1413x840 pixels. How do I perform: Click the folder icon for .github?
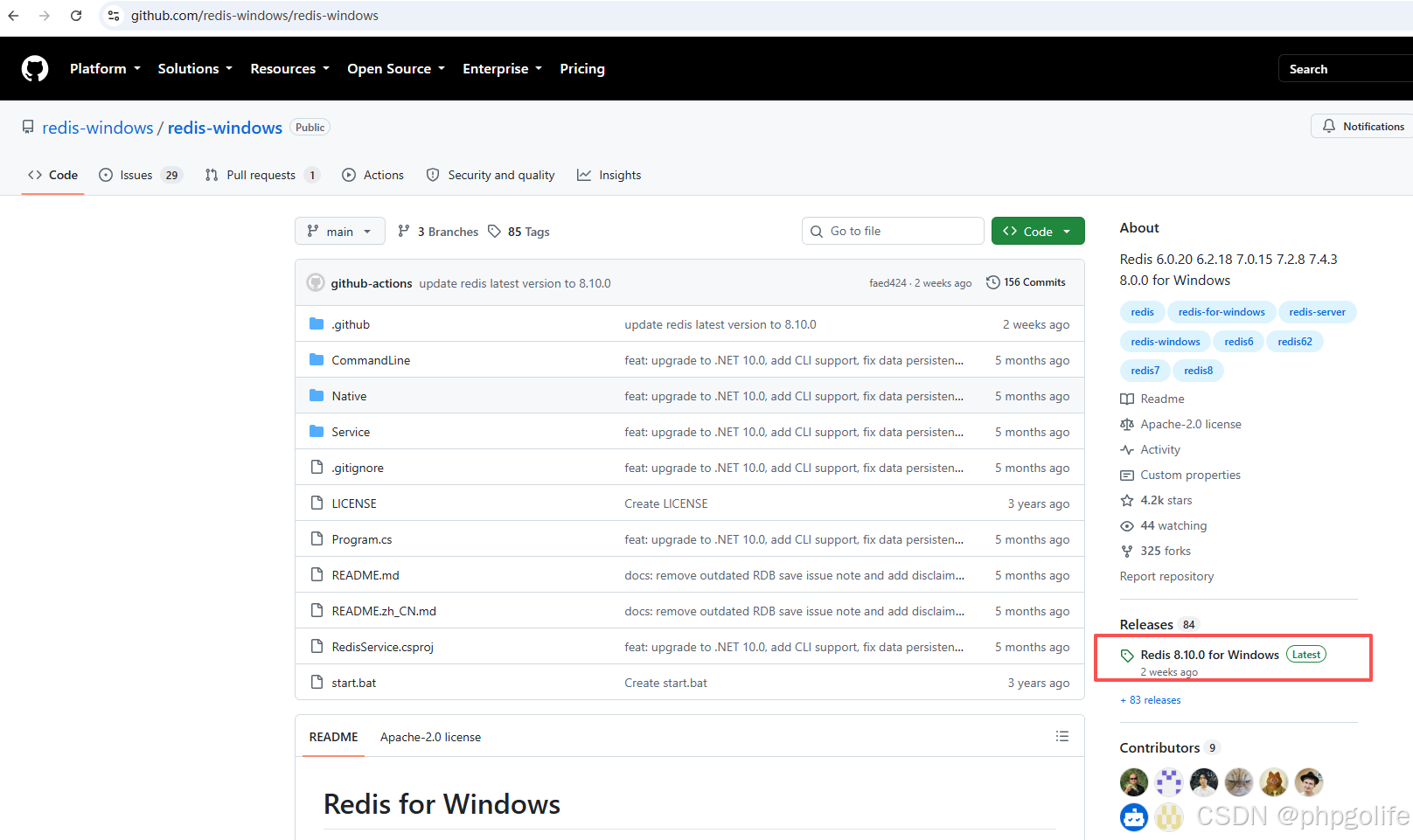coord(317,324)
